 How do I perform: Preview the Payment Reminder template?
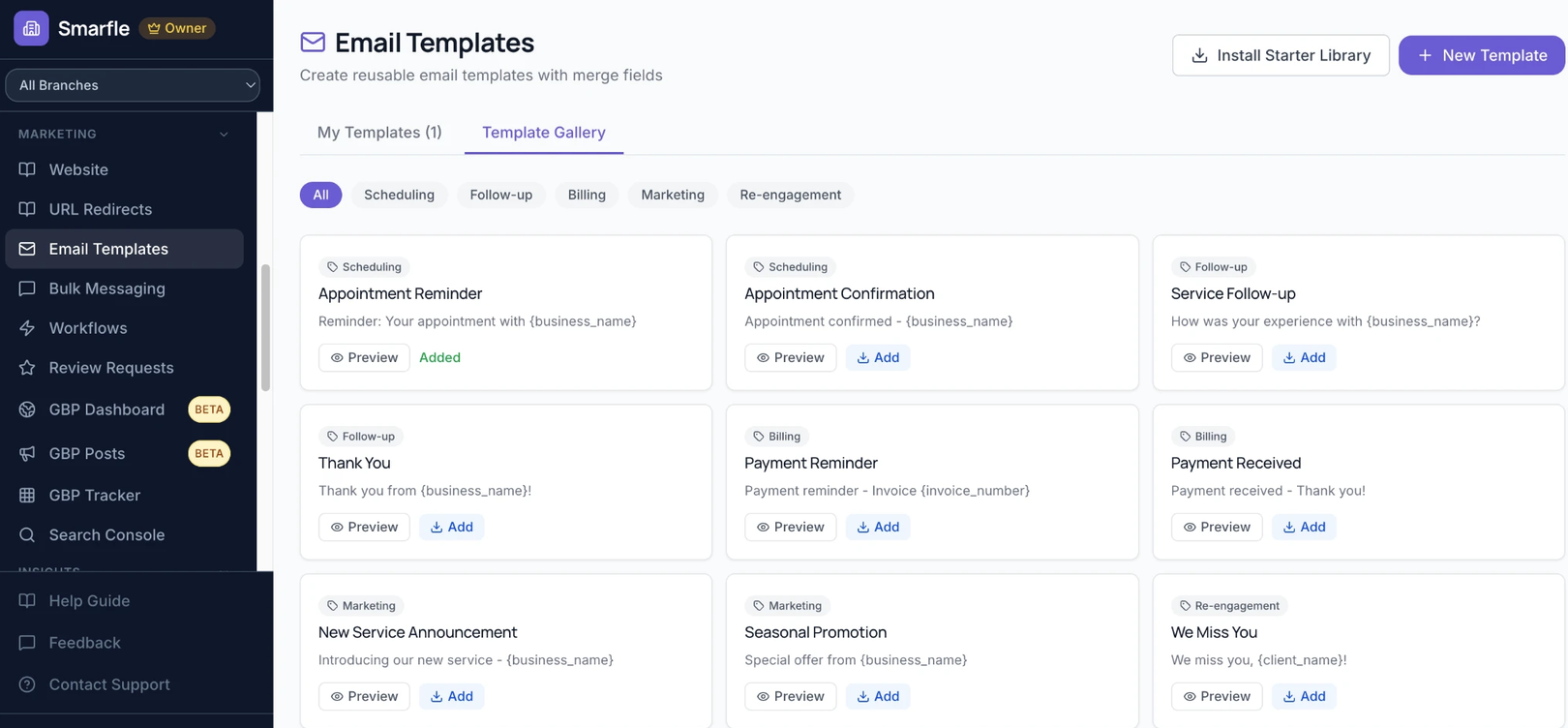pyautogui.click(x=790, y=527)
